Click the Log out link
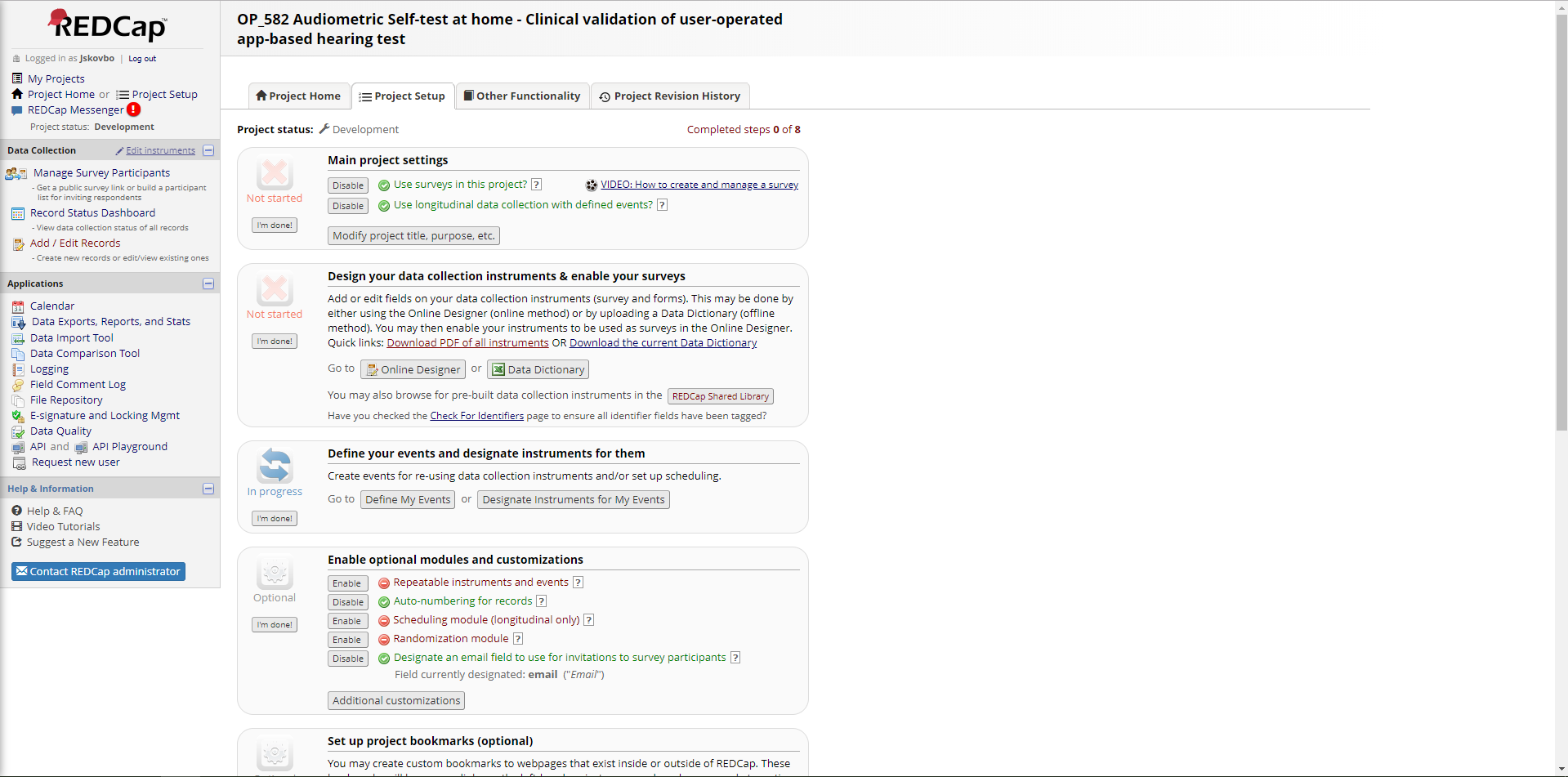Screen dimensions: 1568x777 [x=142, y=59]
